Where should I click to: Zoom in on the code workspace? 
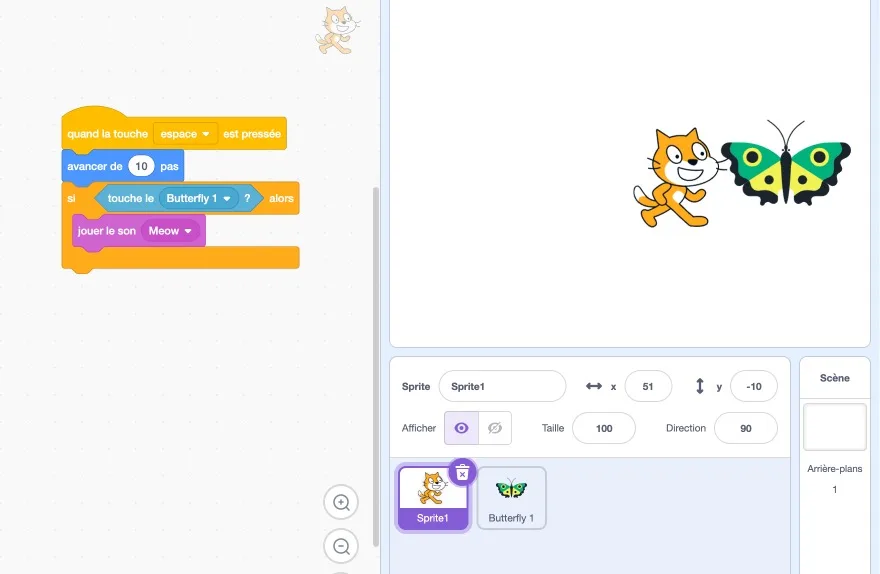coord(341,502)
